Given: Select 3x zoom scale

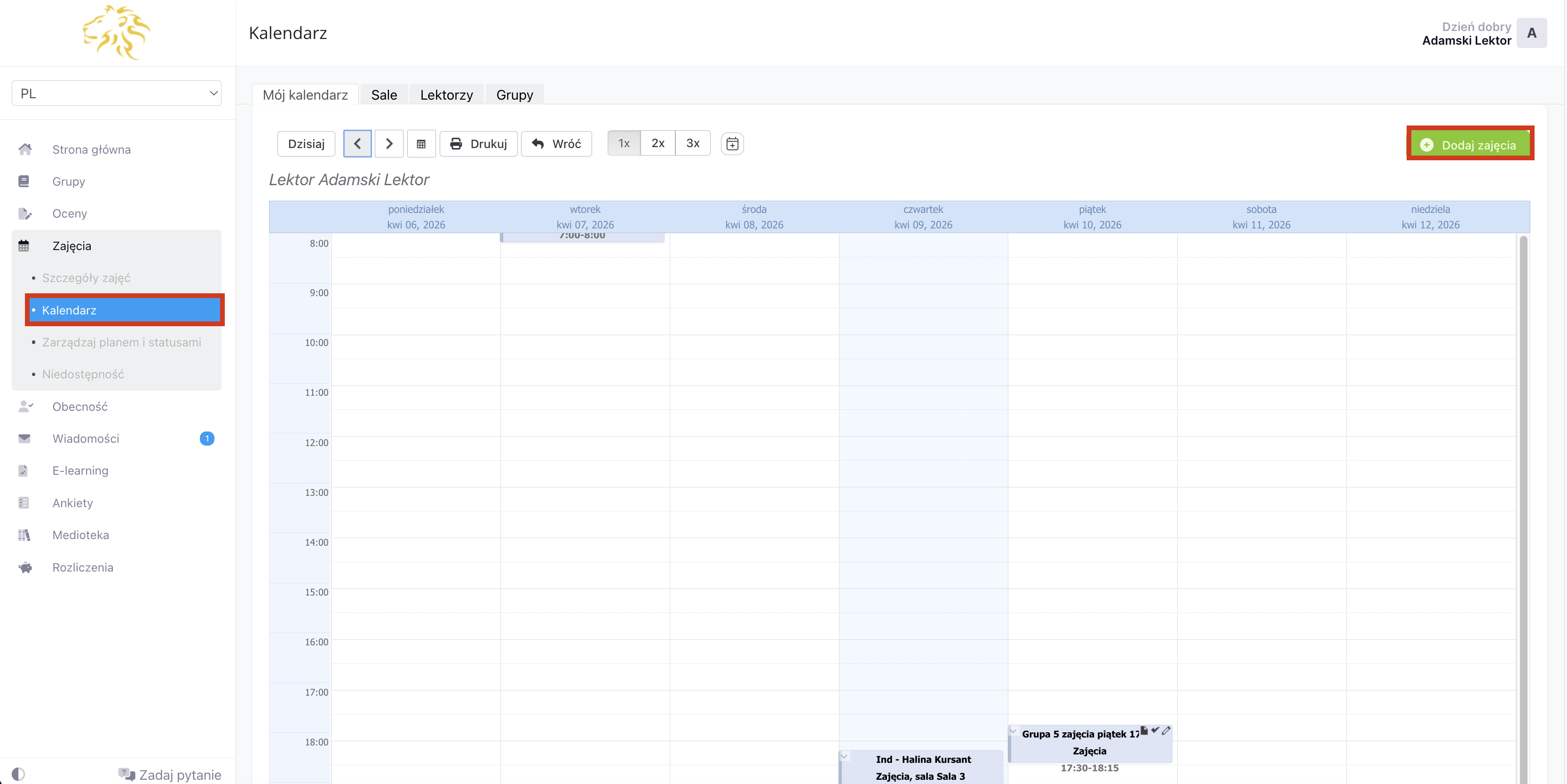Looking at the screenshot, I should 692,143.
